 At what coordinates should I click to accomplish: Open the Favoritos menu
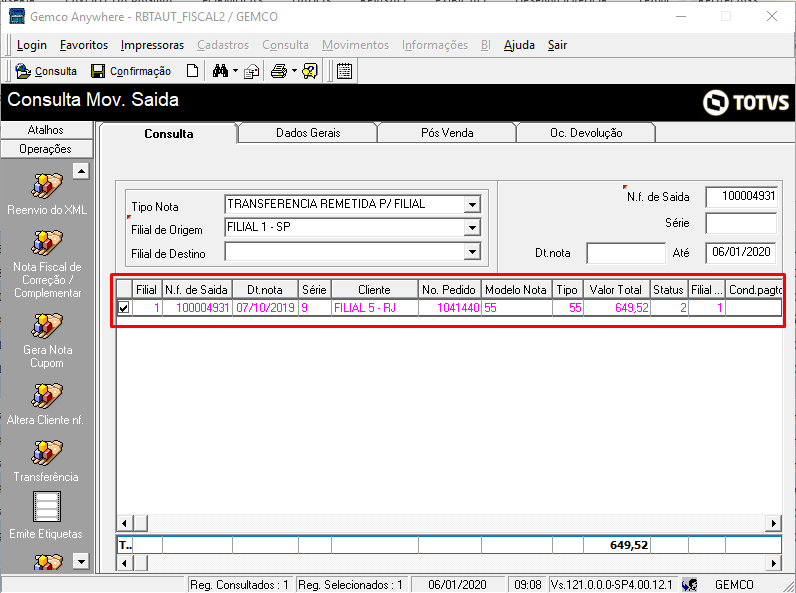click(x=84, y=45)
